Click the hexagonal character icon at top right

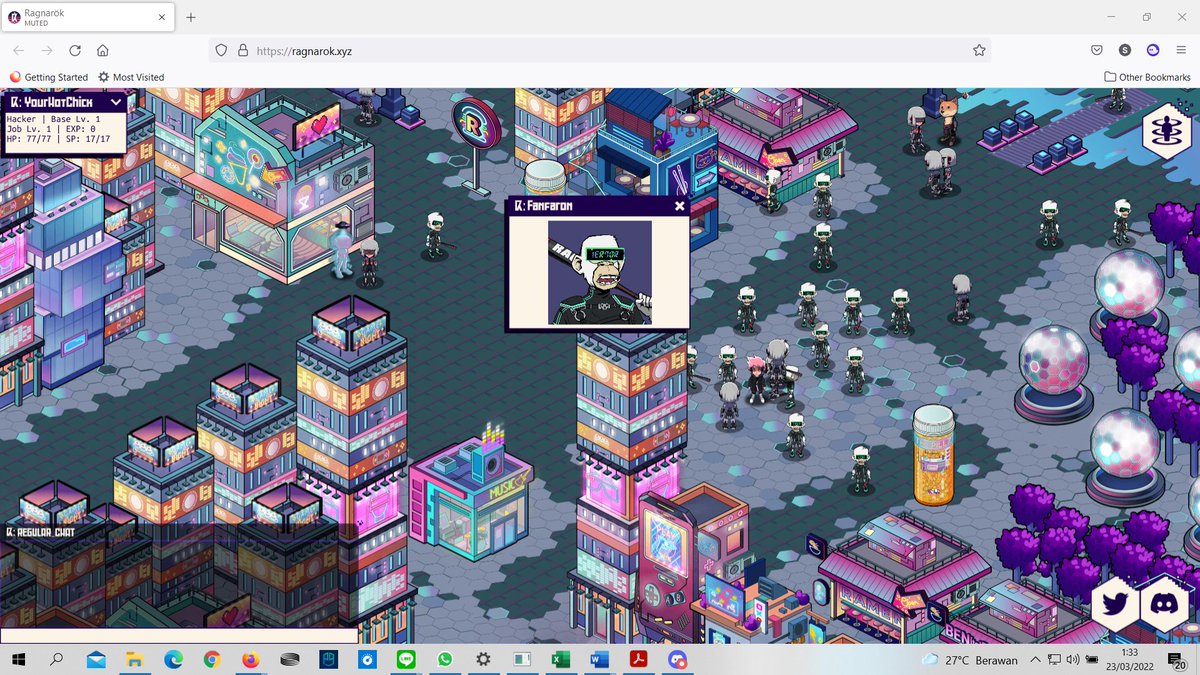pos(1168,131)
